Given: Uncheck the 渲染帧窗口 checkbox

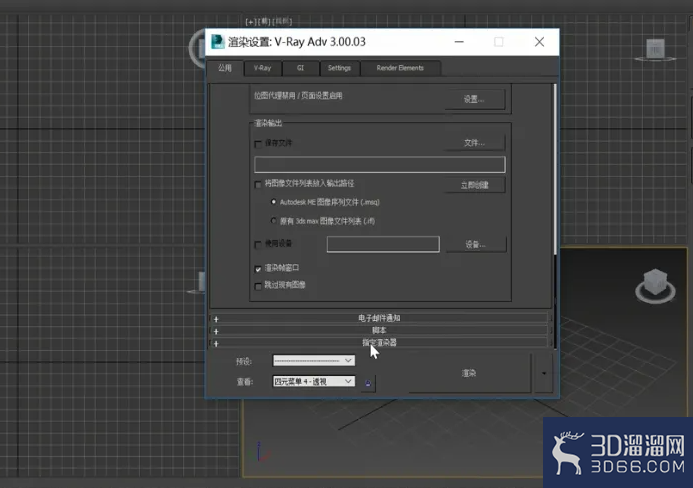Looking at the screenshot, I should click(258, 269).
